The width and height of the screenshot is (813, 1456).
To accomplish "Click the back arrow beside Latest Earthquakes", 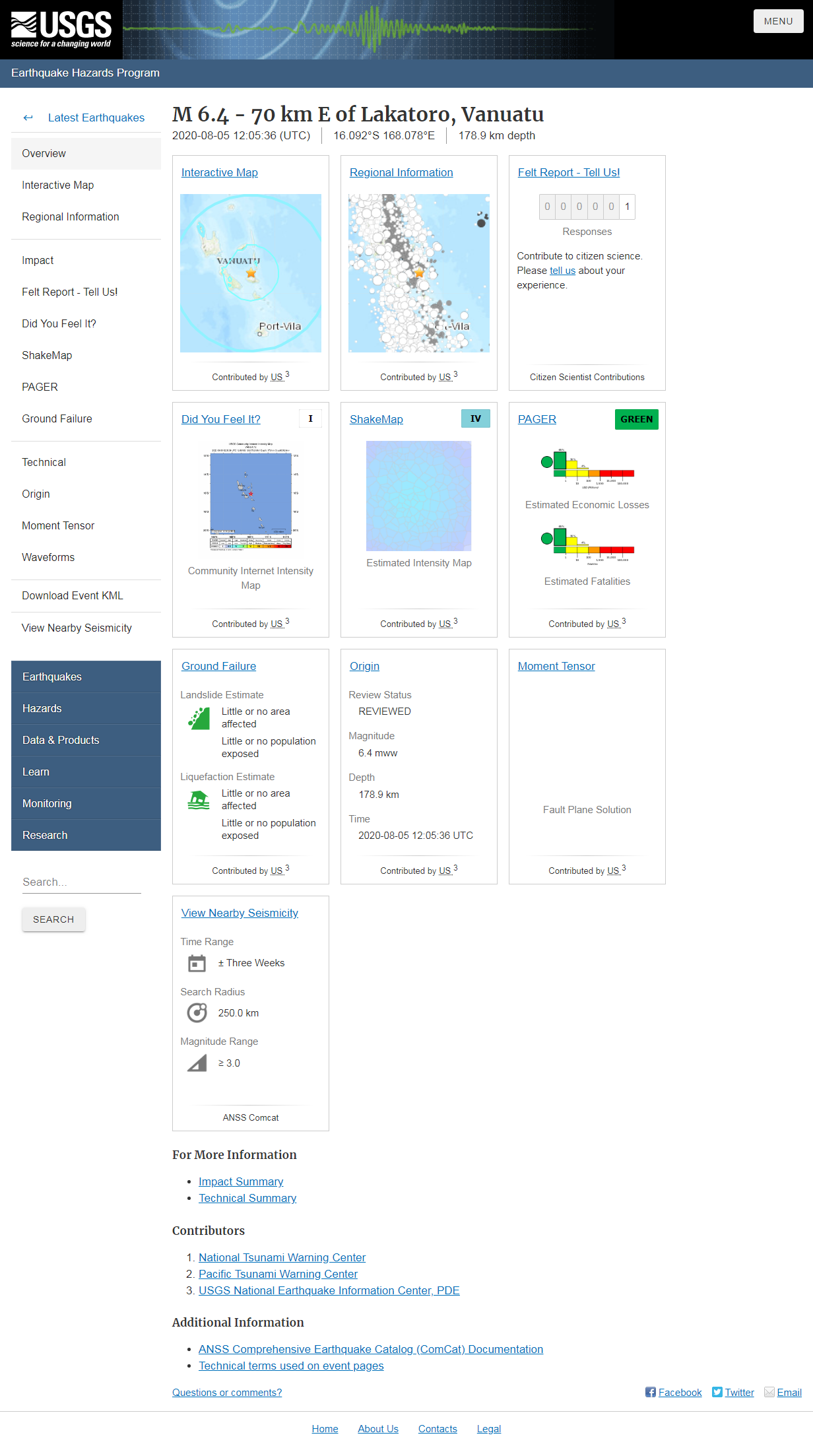I will [28, 117].
